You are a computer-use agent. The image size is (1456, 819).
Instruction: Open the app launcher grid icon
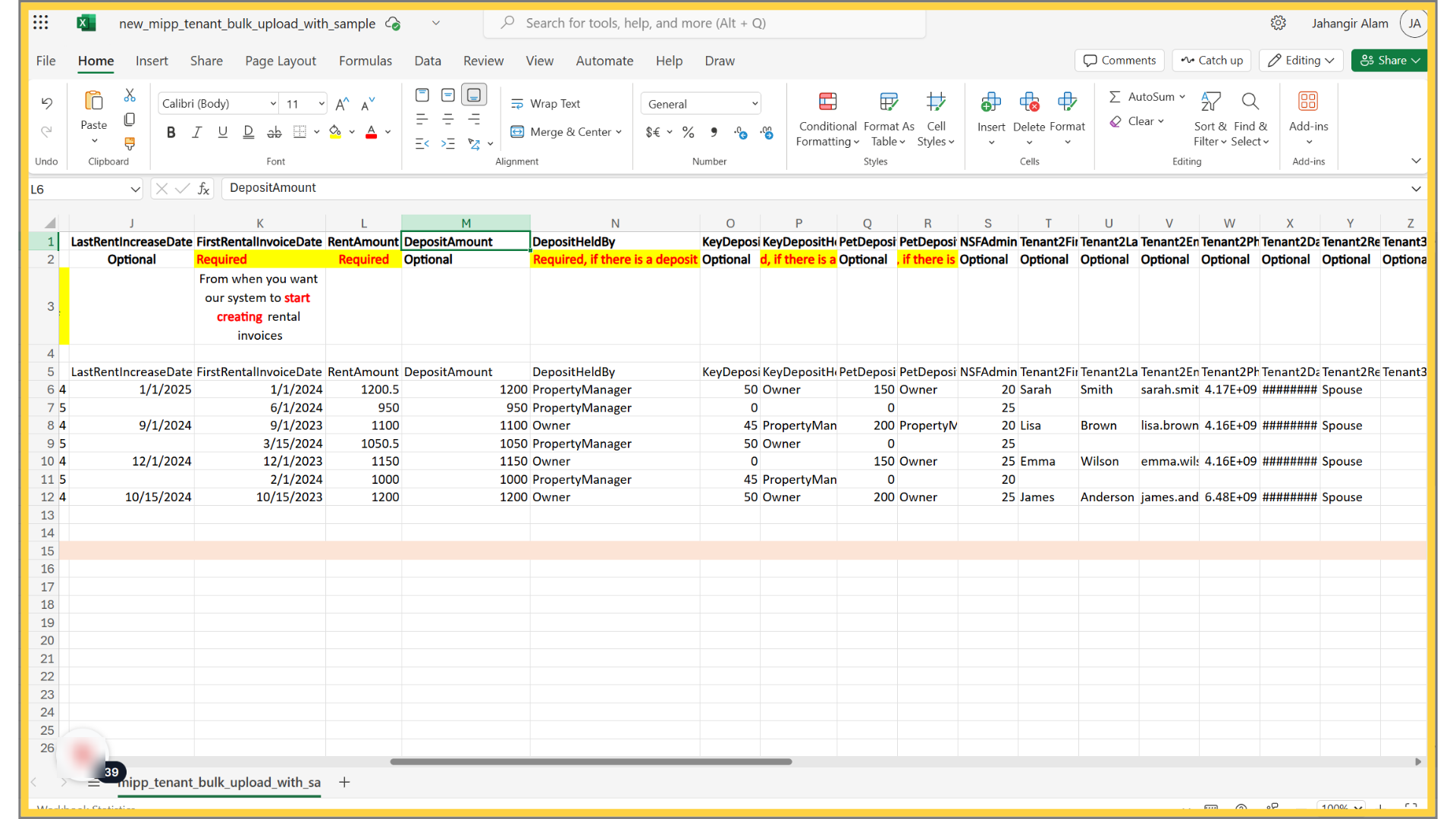pyautogui.click(x=41, y=23)
